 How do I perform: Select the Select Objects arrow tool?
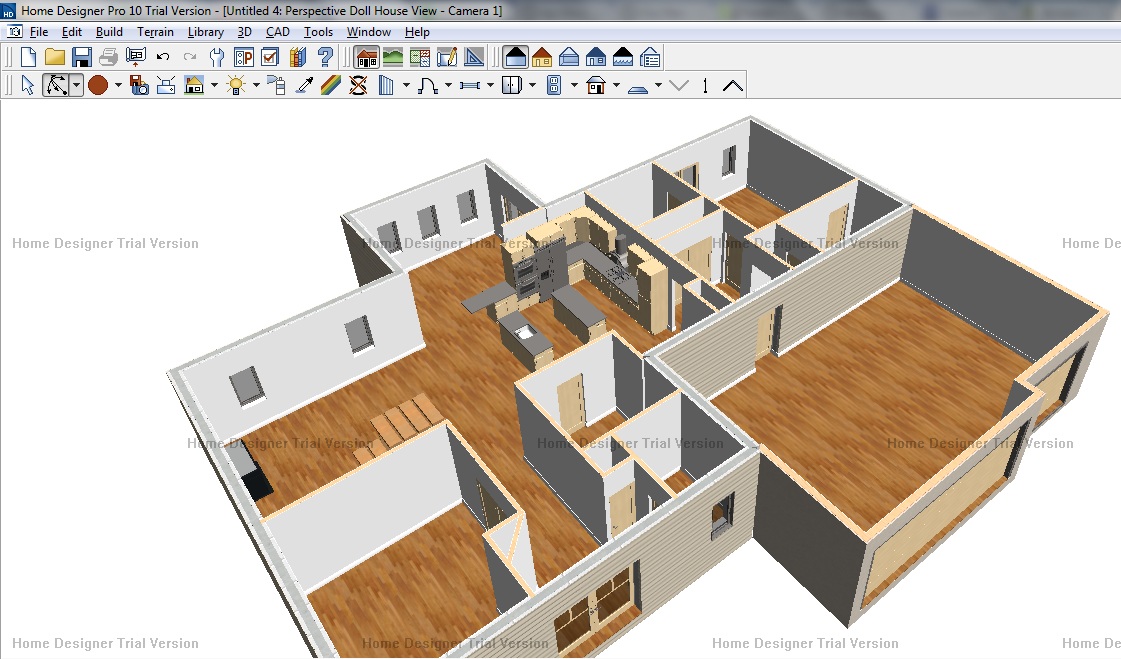[27, 86]
